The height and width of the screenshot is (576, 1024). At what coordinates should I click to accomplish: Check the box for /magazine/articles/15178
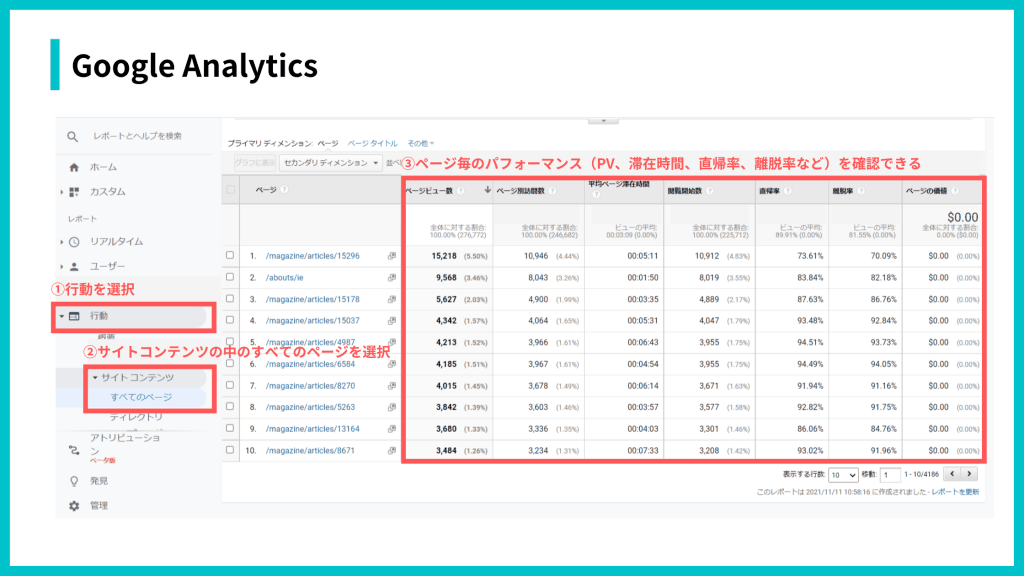[230, 298]
